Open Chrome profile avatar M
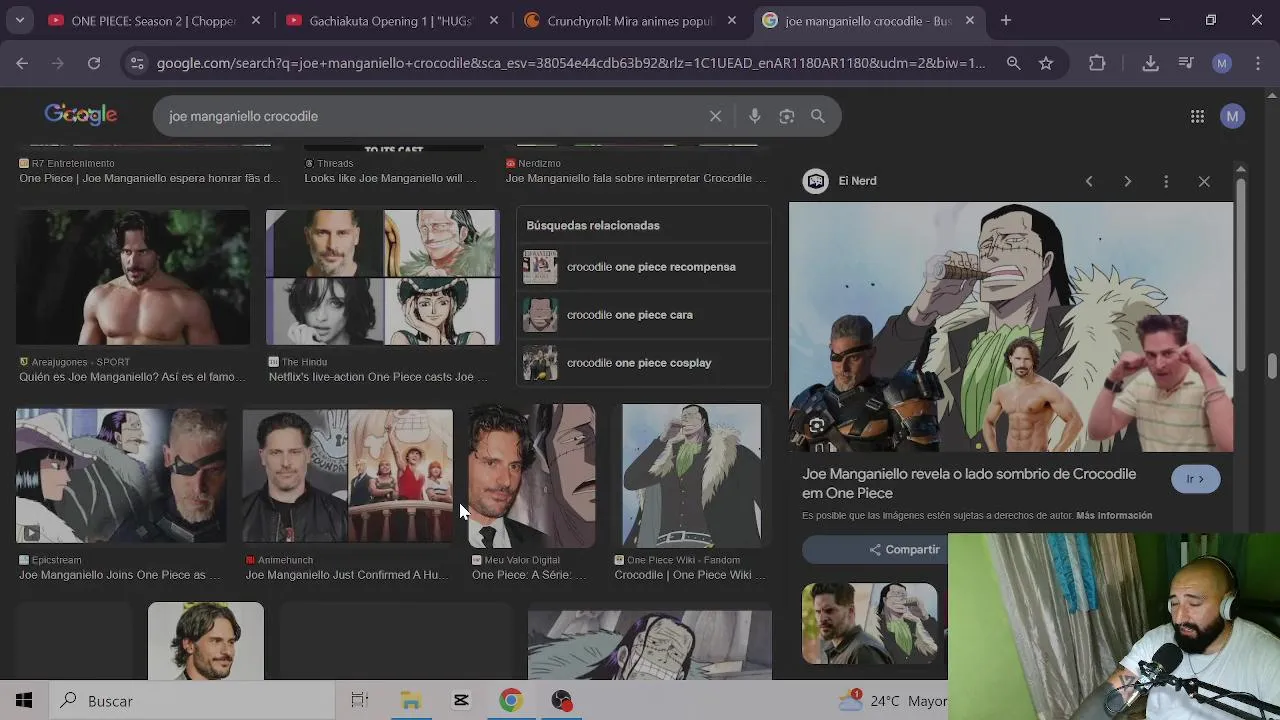Screen dimensions: 1280x720 1221,63
